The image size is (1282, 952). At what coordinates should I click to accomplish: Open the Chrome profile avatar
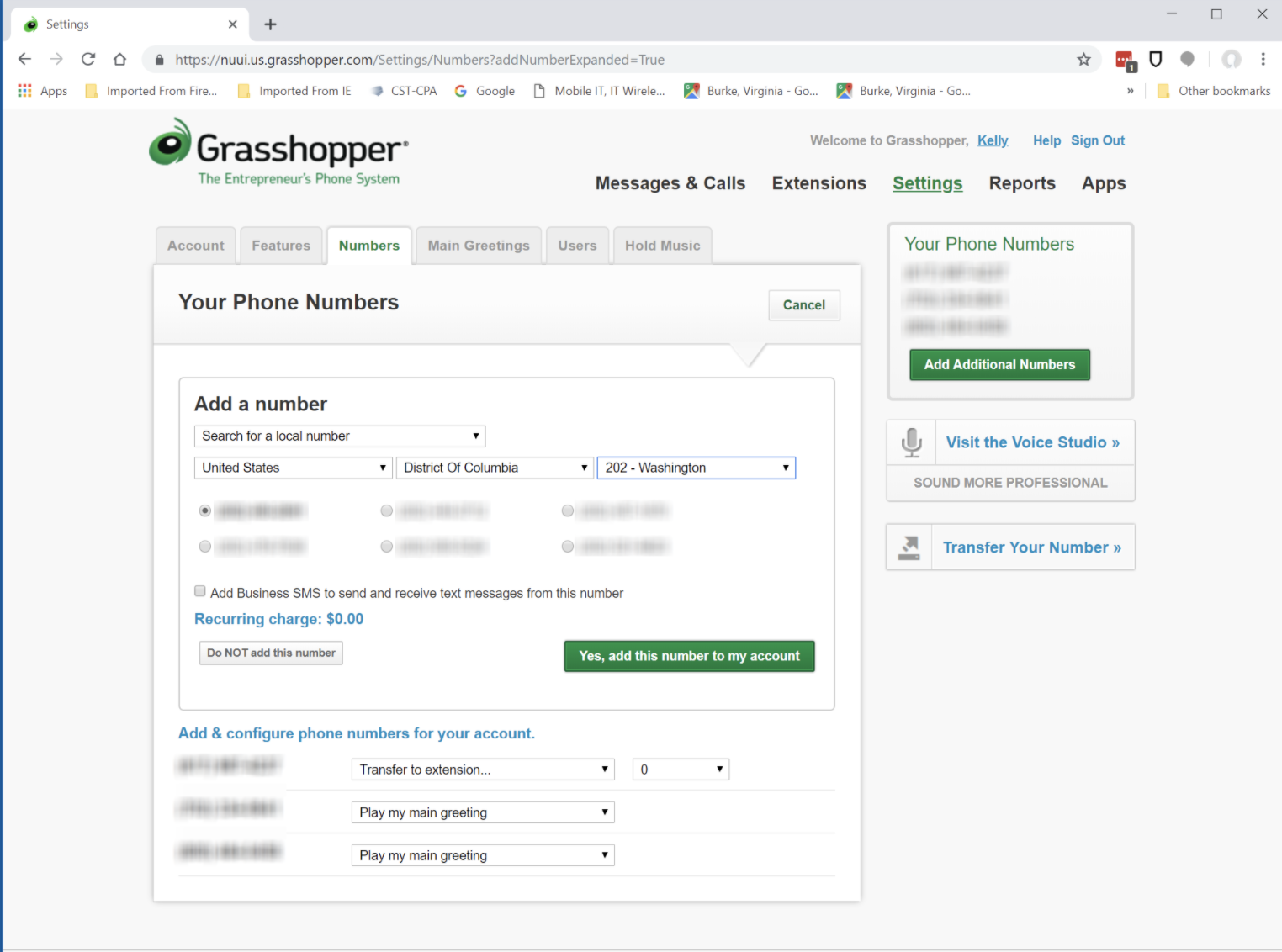pyautogui.click(x=1232, y=59)
